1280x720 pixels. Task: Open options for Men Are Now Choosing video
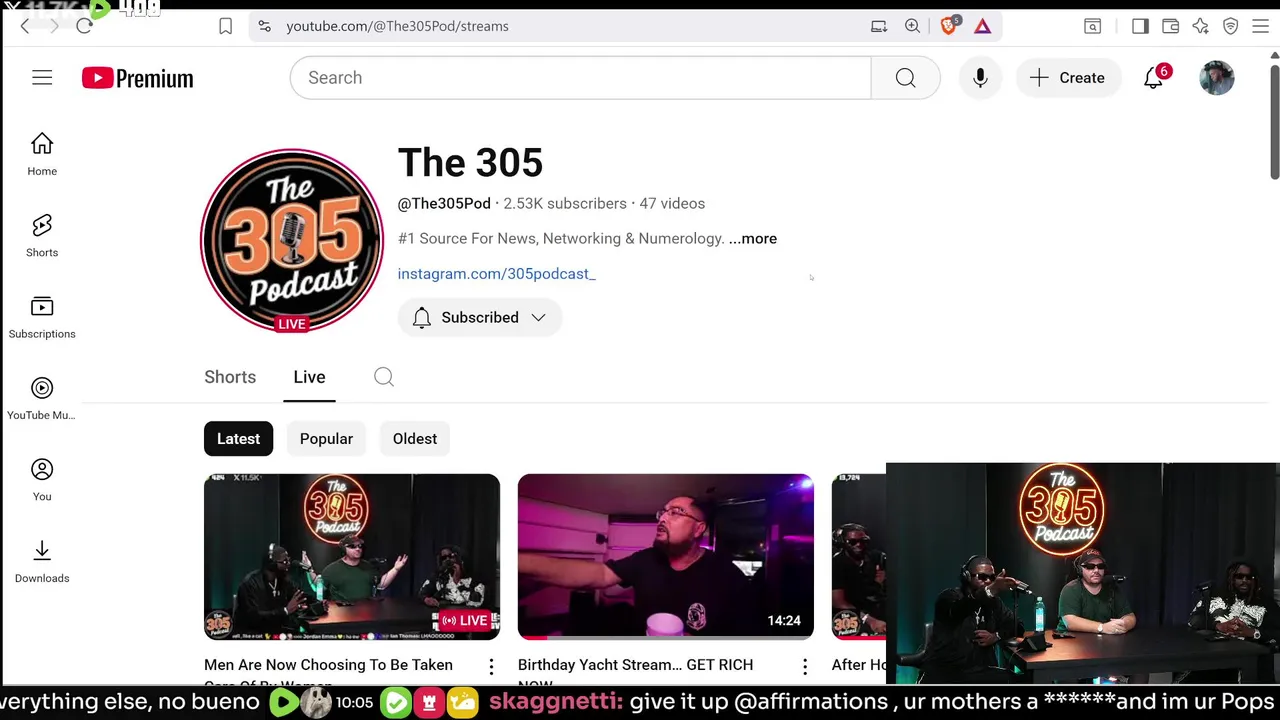tap(491, 666)
